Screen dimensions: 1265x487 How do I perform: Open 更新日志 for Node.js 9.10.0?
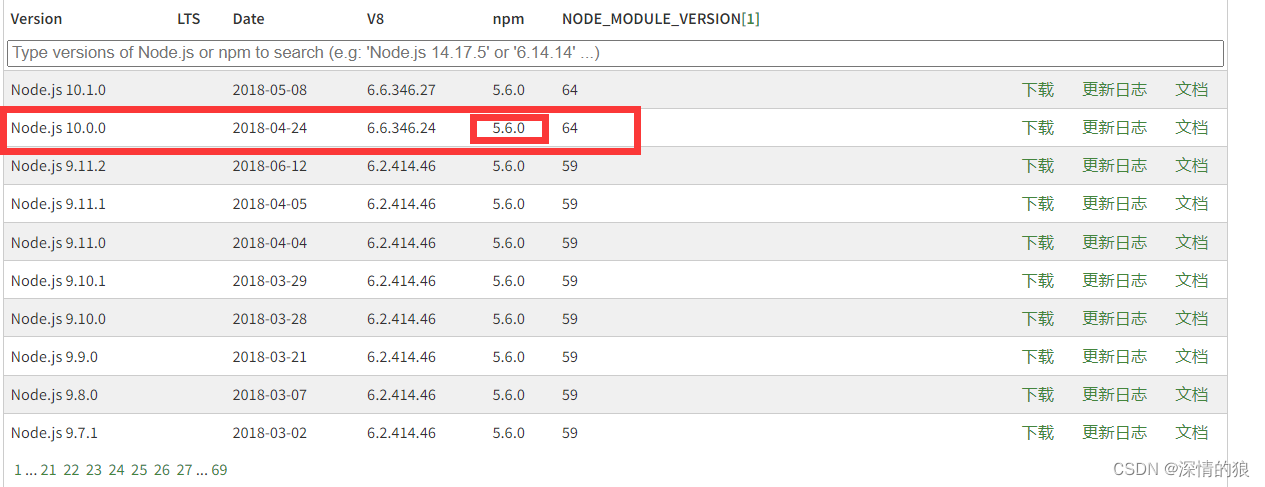coord(1114,319)
